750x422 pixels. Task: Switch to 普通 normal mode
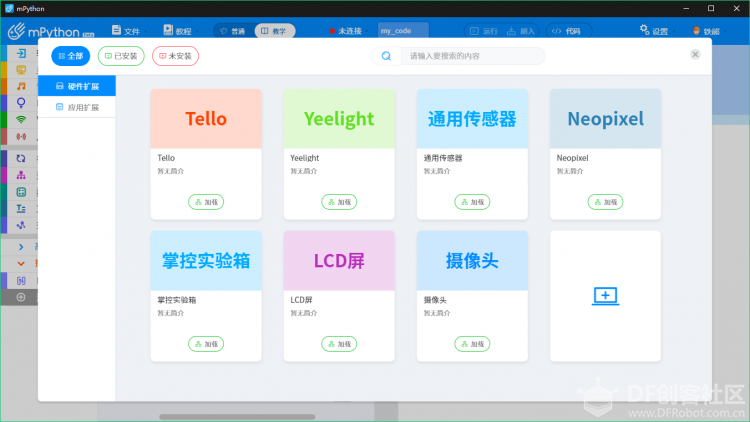[233, 31]
